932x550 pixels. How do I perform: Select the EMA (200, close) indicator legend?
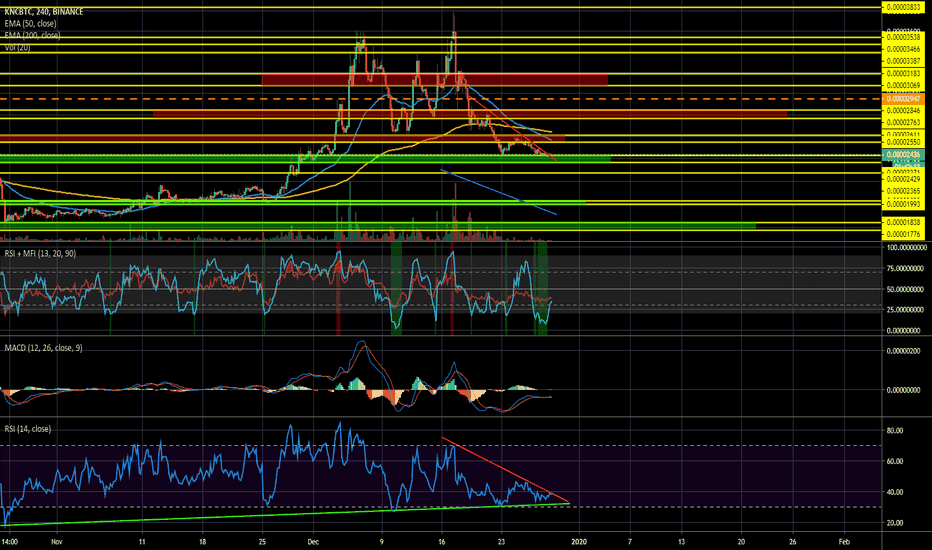(x=32, y=35)
